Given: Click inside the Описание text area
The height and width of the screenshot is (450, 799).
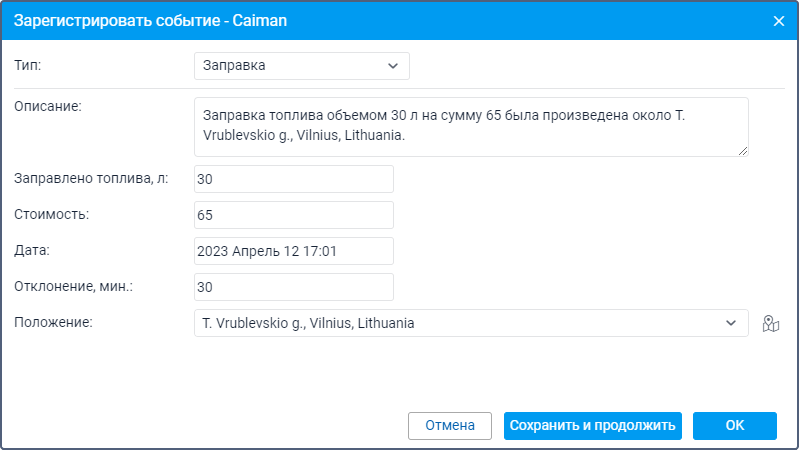Looking at the screenshot, I should point(471,127).
